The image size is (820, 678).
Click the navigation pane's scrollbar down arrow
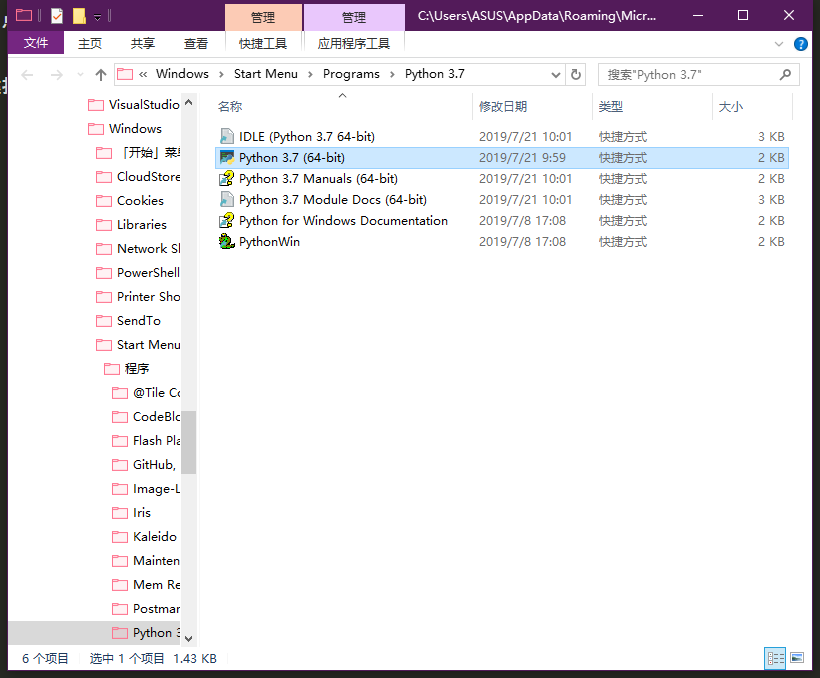[188, 637]
